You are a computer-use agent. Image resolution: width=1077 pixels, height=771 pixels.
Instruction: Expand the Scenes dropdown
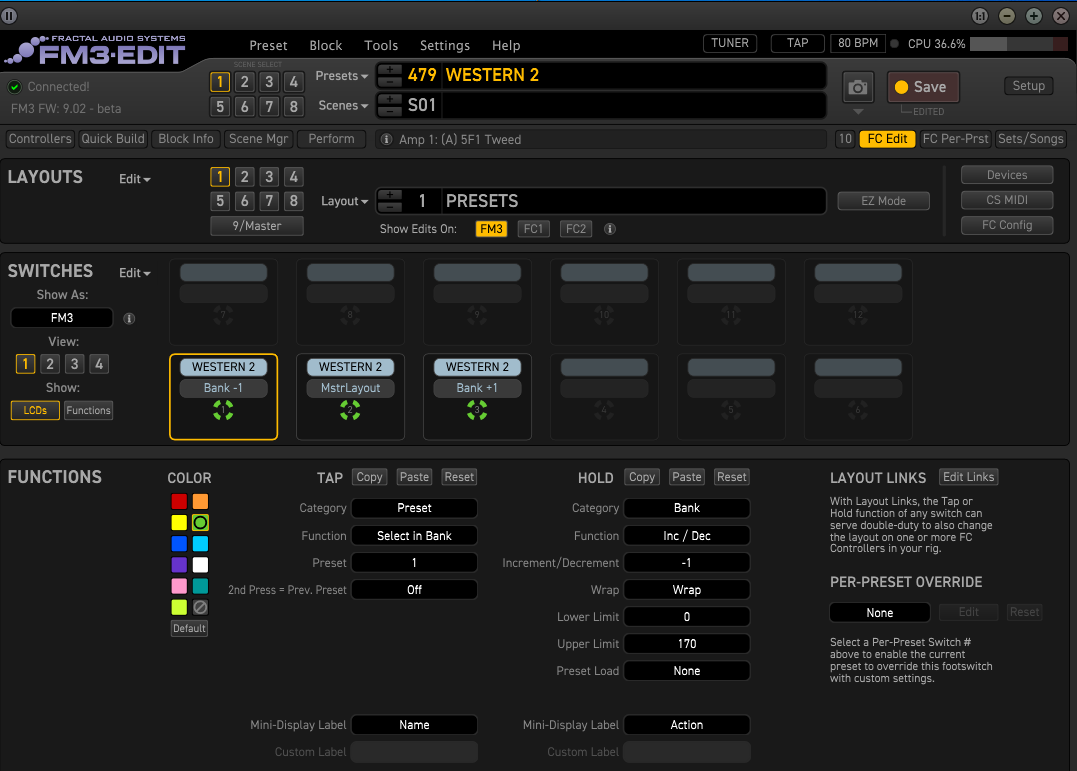click(343, 105)
